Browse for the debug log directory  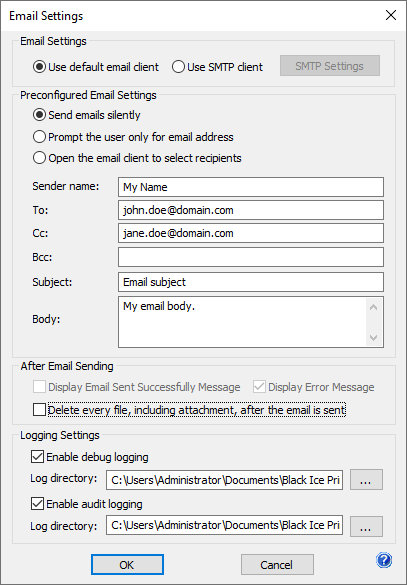pyautogui.click(x=366, y=479)
